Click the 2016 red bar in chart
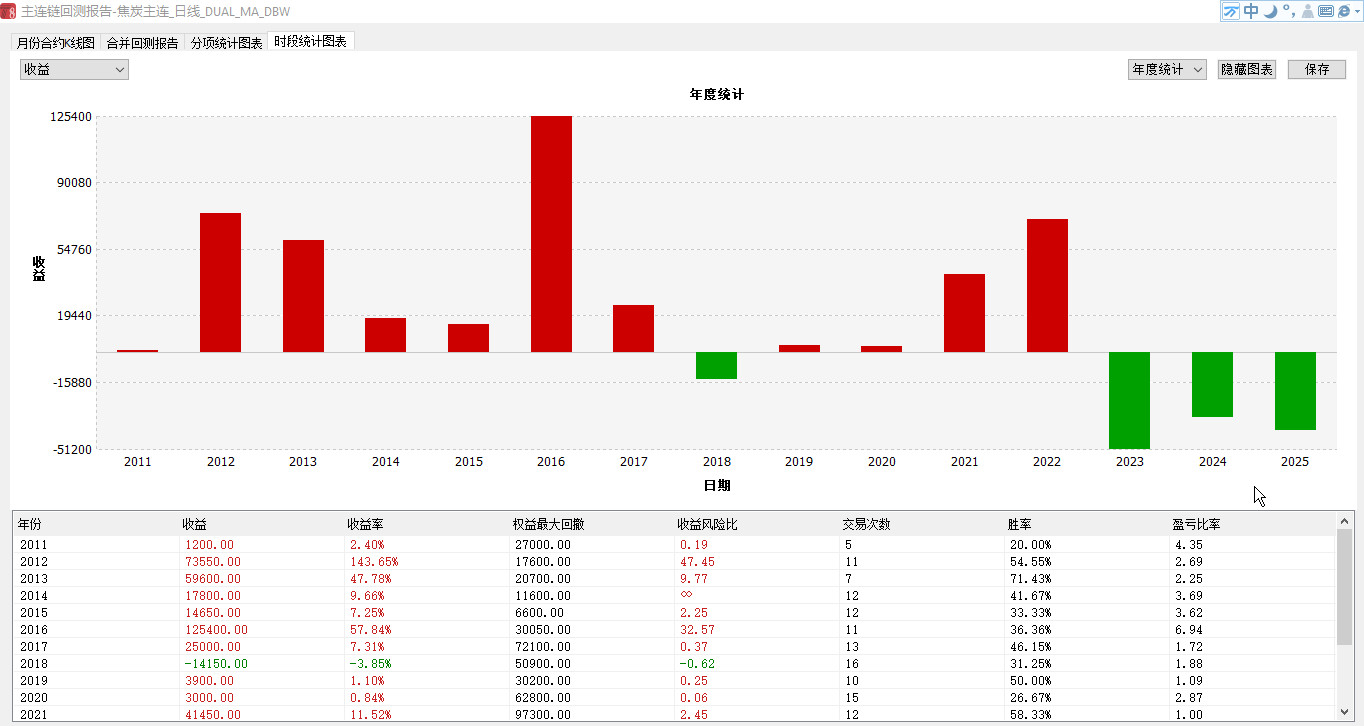1364x726 pixels. coord(551,233)
